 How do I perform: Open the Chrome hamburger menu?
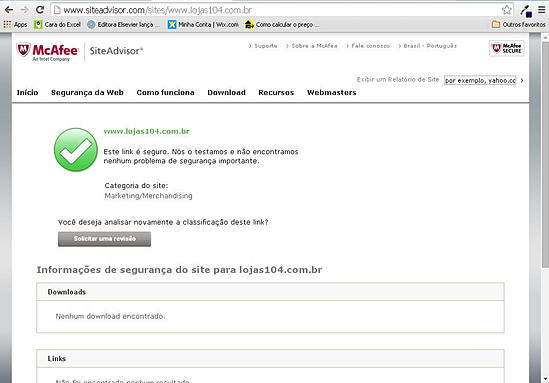[542, 10]
